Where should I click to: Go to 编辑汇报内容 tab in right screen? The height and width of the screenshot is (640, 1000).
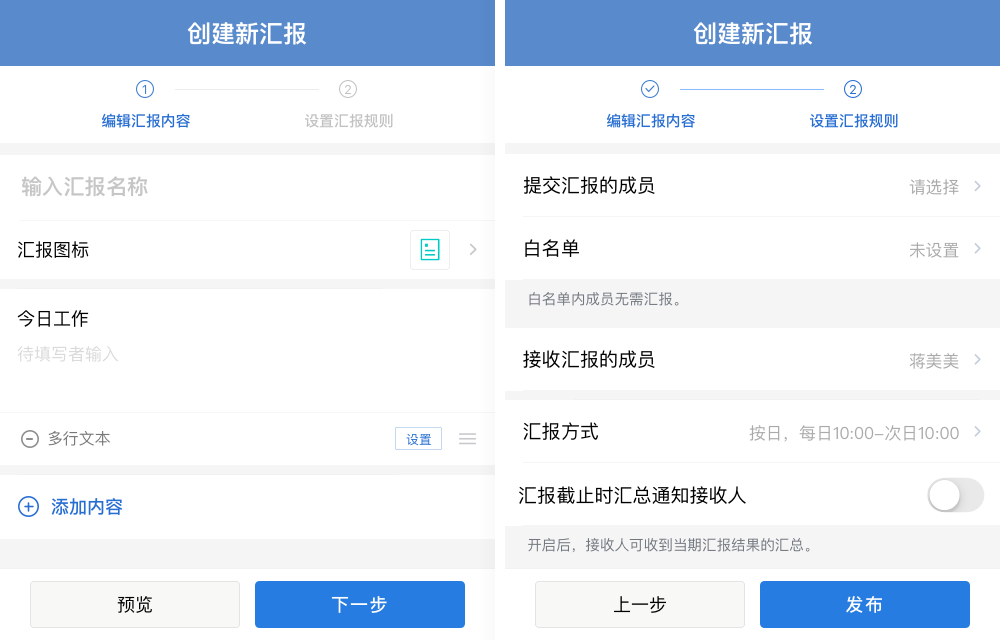pyautogui.click(x=651, y=121)
